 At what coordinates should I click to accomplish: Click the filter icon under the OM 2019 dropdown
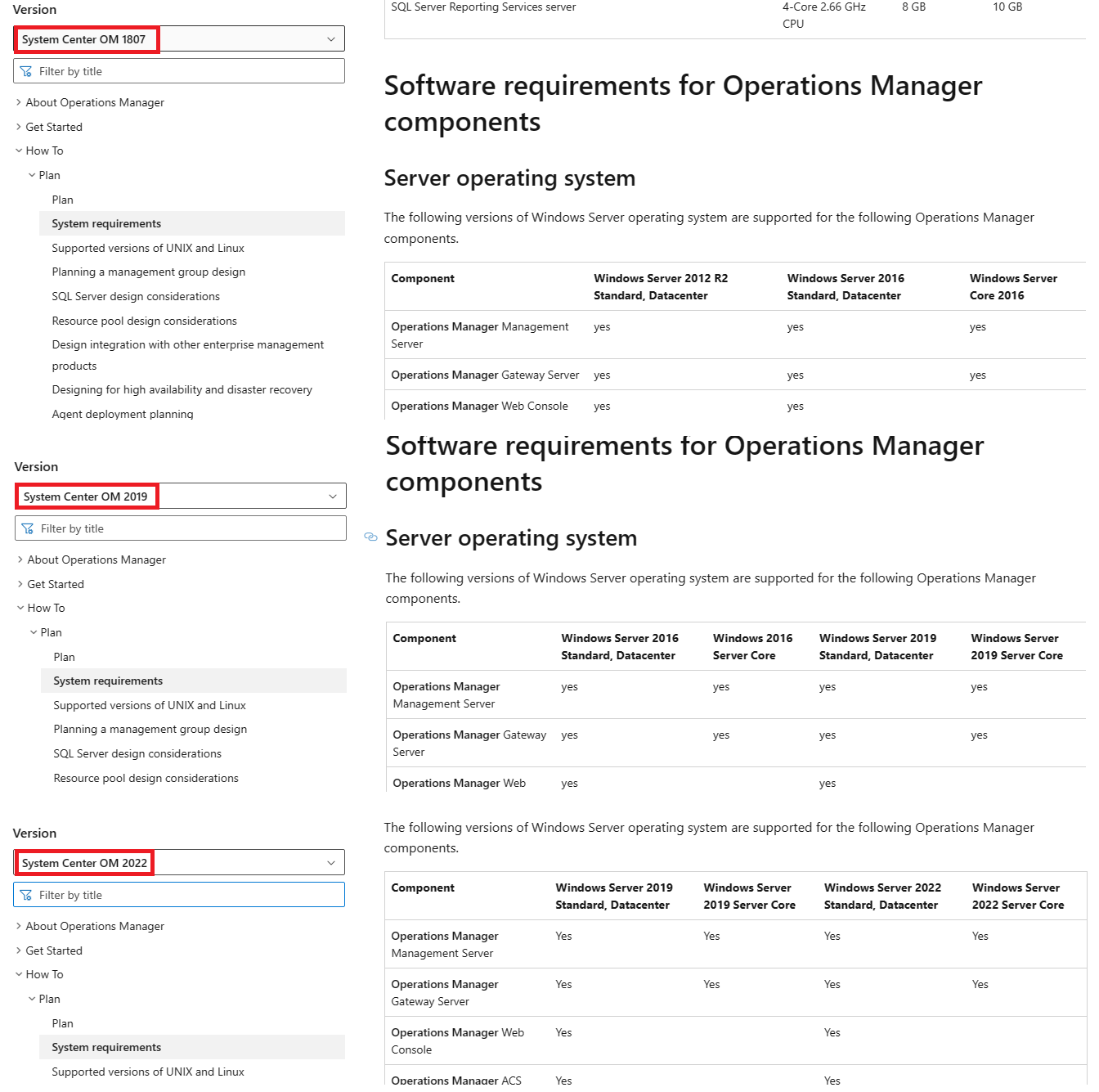(28, 528)
